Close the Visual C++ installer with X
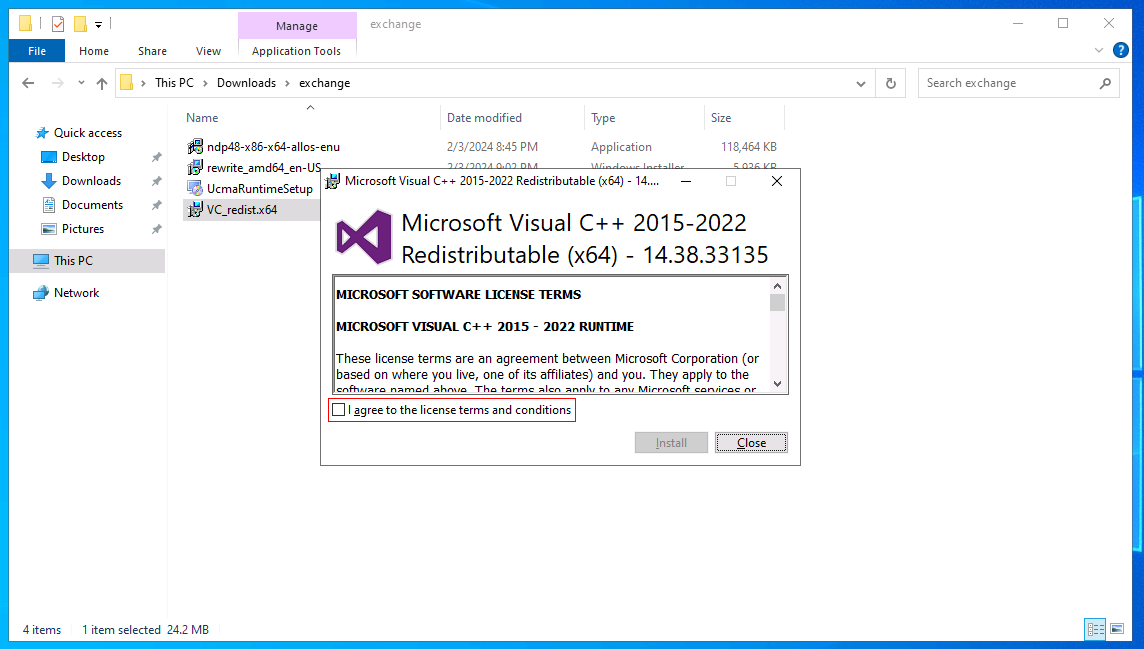 point(777,181)
